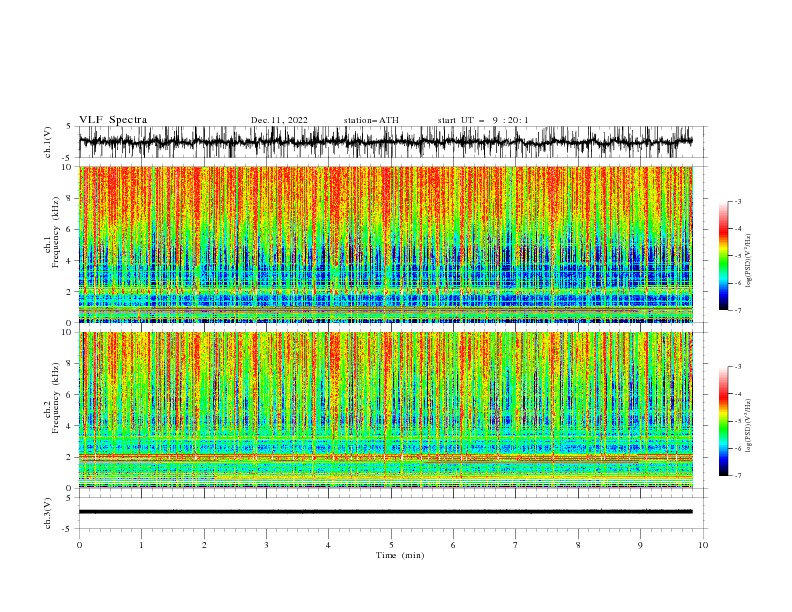Click the time-axis tick label "8"

tap(578, 545)
